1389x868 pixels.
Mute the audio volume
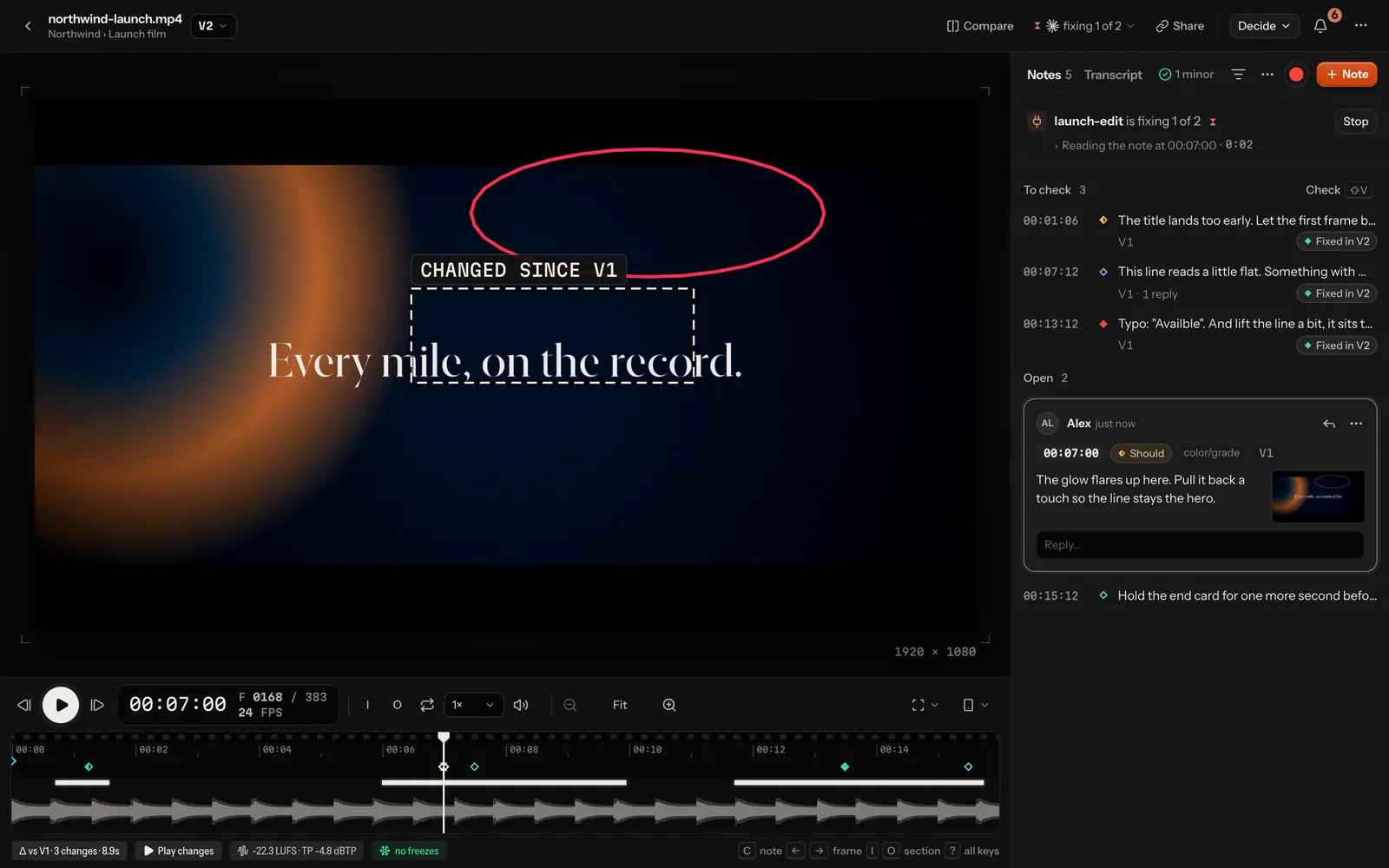pos(521,705)
